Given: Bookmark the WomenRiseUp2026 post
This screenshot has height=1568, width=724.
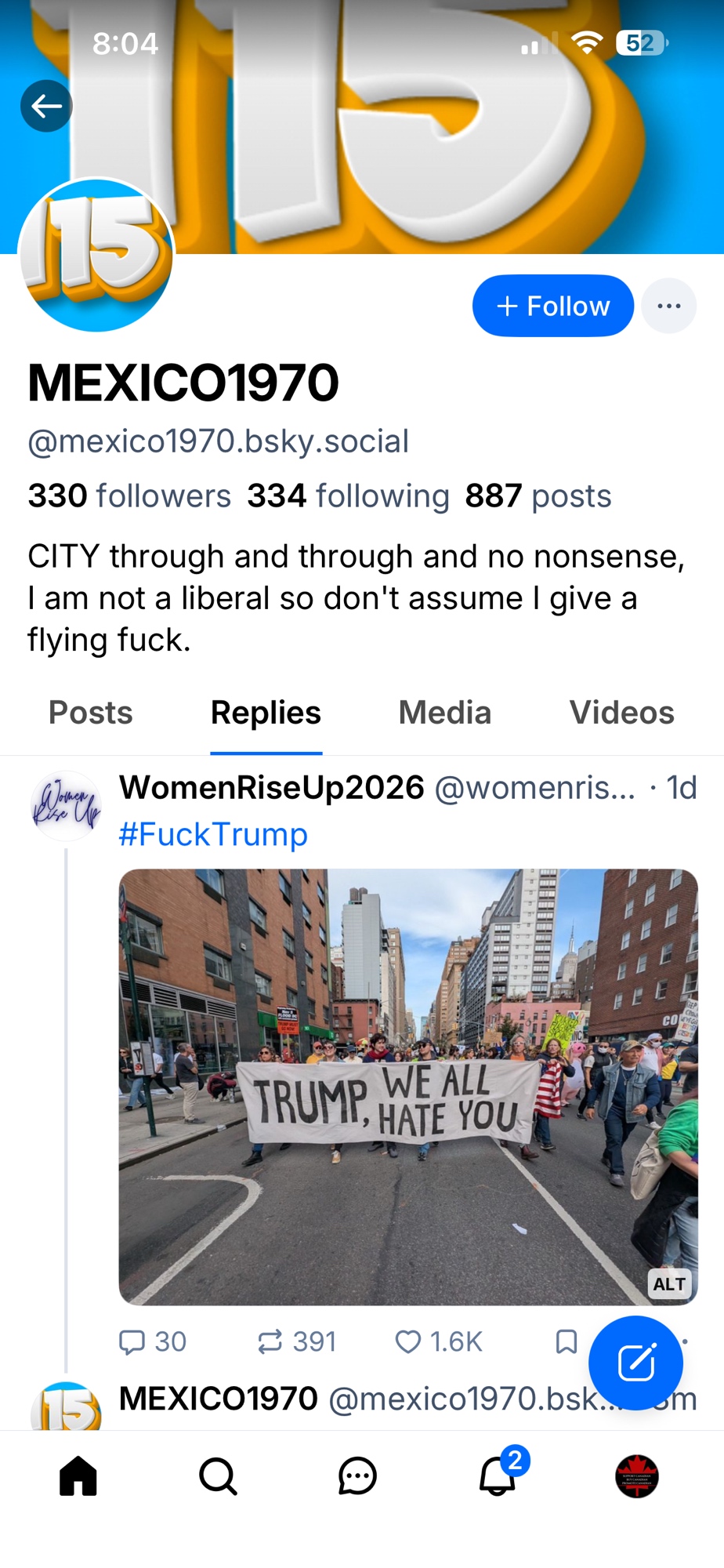Looking at the screenshot, I should [566, 1342].
